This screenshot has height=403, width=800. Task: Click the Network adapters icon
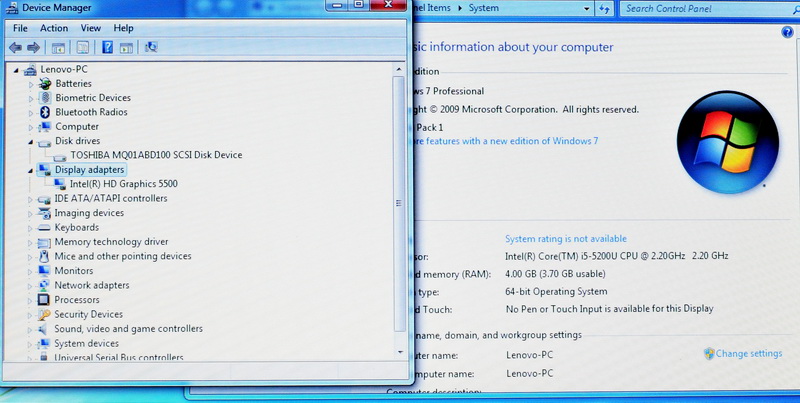tap(44, 285)
